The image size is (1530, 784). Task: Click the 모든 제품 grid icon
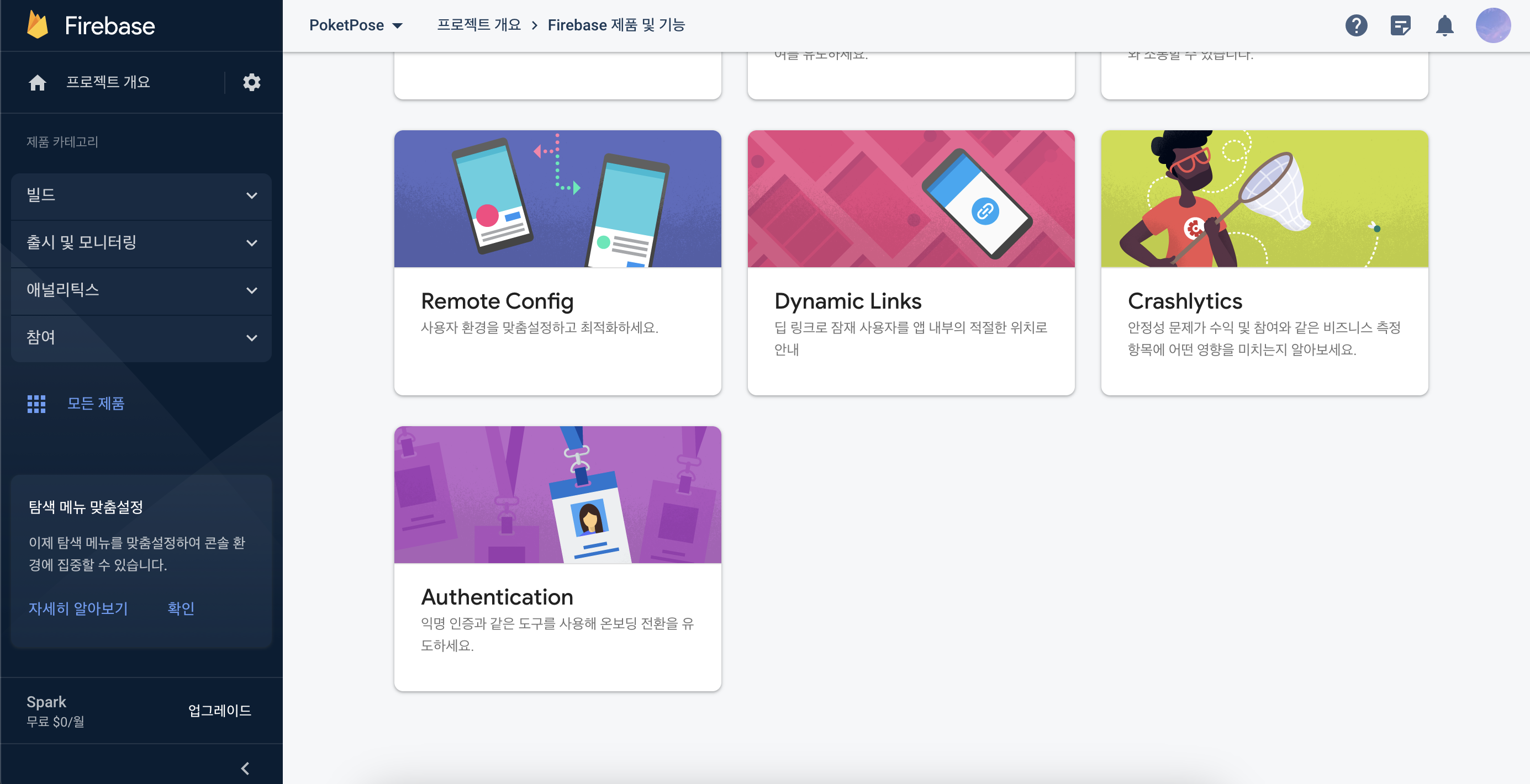pos(36,404)
